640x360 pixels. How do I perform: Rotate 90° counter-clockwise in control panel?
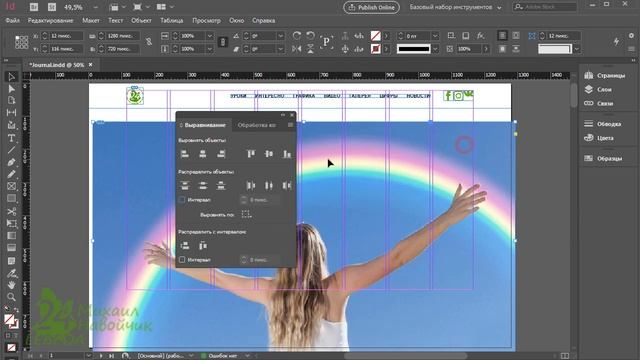[310, 36]
